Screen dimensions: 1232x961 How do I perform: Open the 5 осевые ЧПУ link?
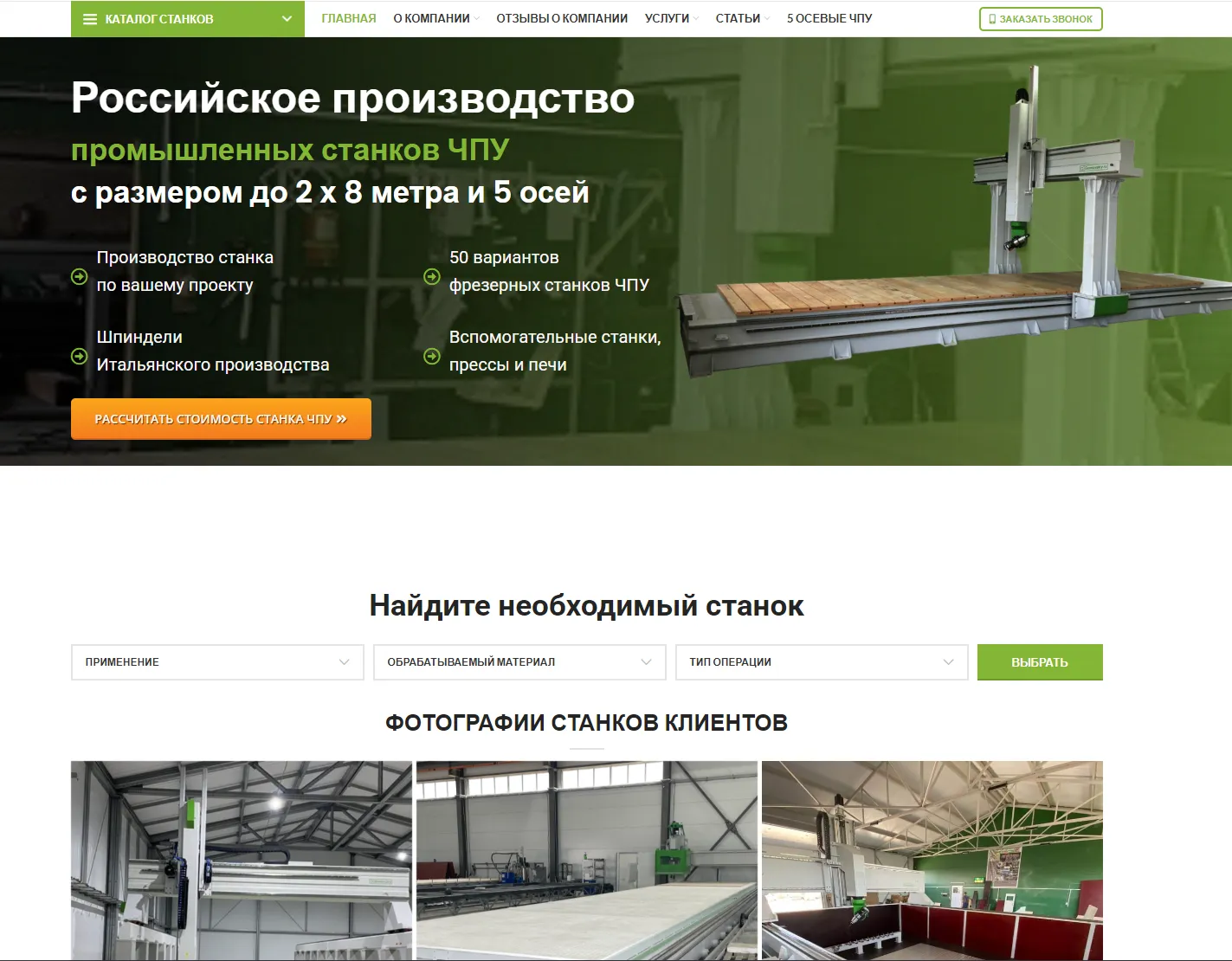point(829,18)
